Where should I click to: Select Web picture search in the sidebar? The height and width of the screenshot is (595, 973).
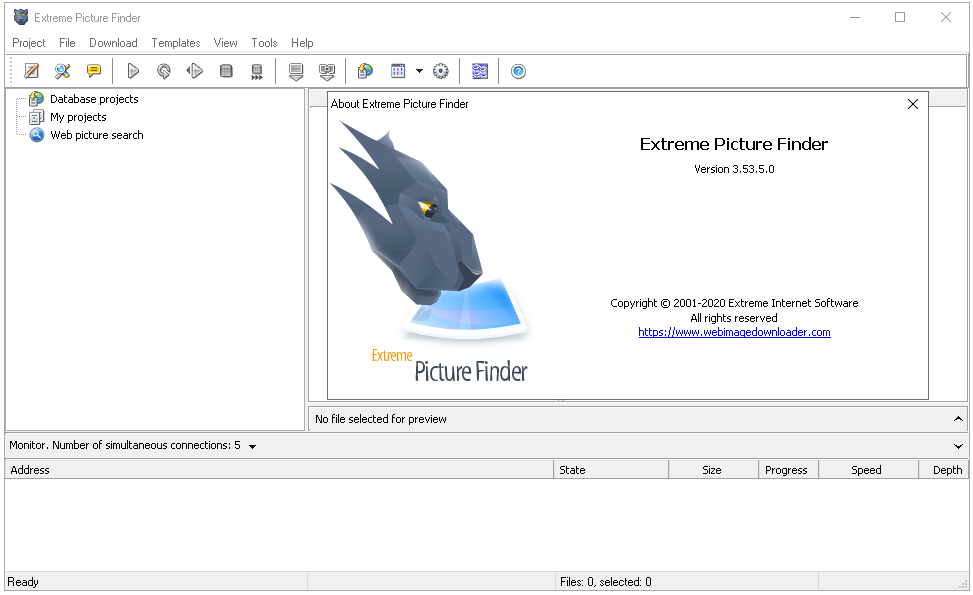(x=96, y=134)
